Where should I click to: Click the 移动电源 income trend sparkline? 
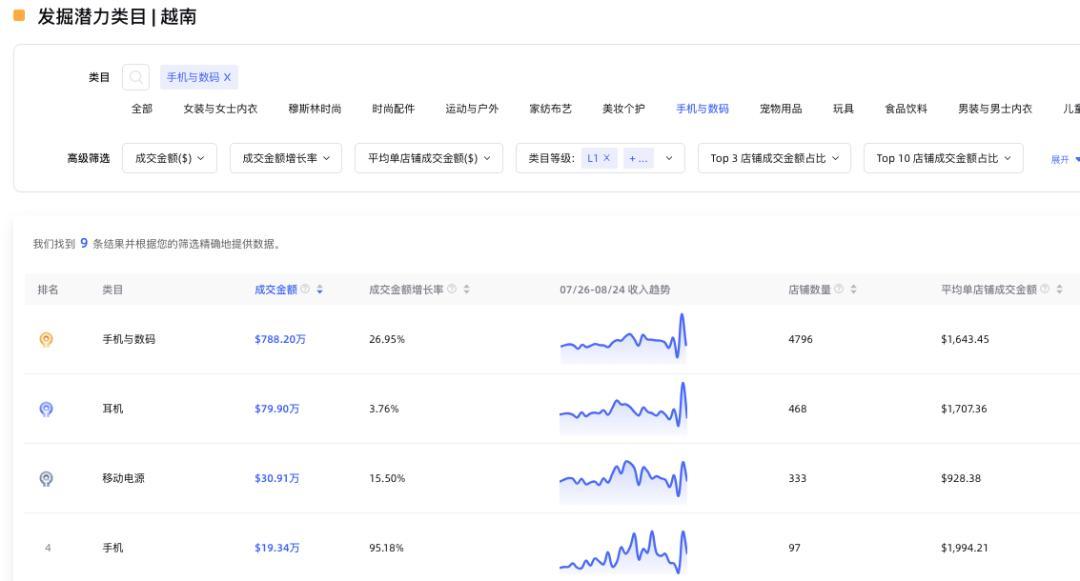(x=623, y=480)
